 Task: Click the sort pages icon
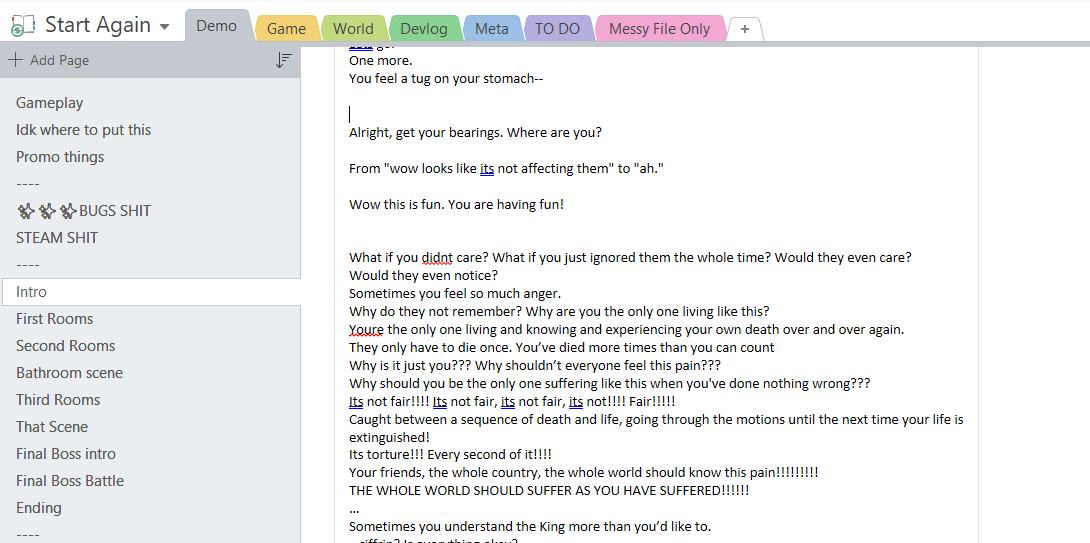coord(283,60)
